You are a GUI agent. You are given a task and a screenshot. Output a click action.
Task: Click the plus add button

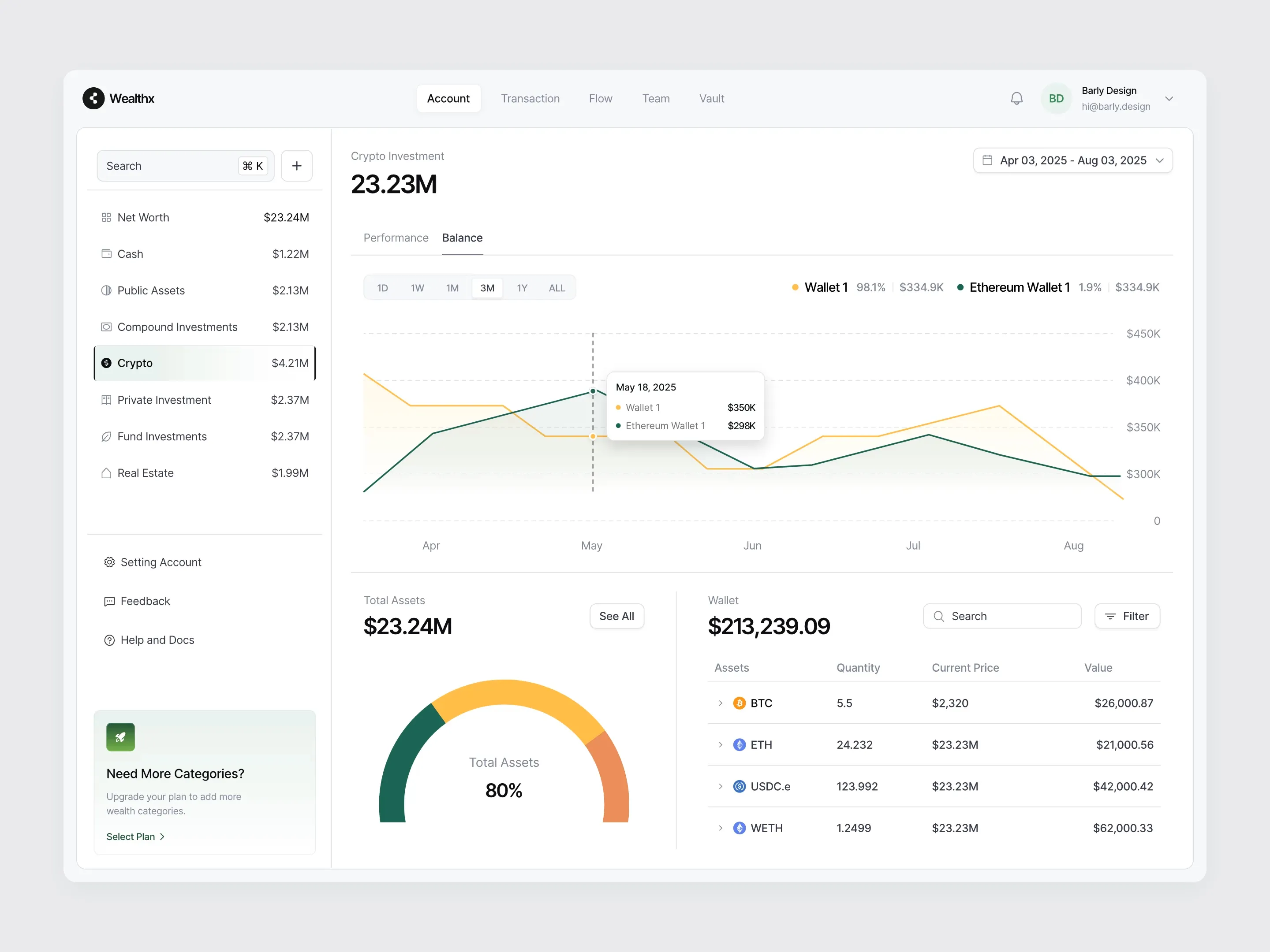click(x=297, y=166)
